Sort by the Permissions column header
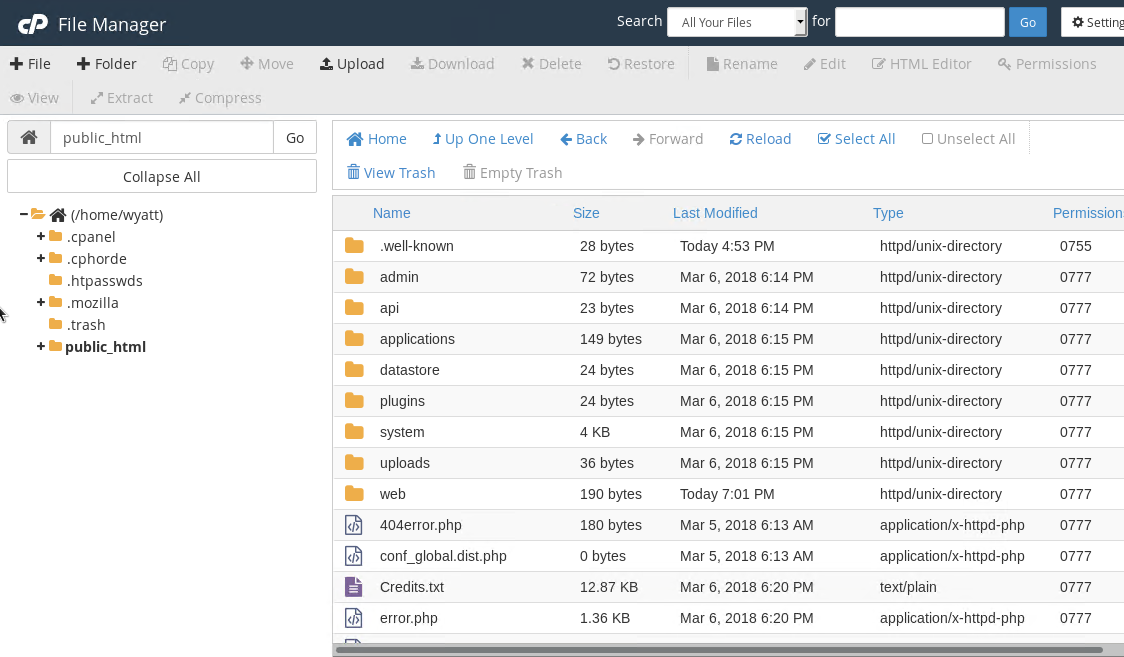 pos(1088,213)
